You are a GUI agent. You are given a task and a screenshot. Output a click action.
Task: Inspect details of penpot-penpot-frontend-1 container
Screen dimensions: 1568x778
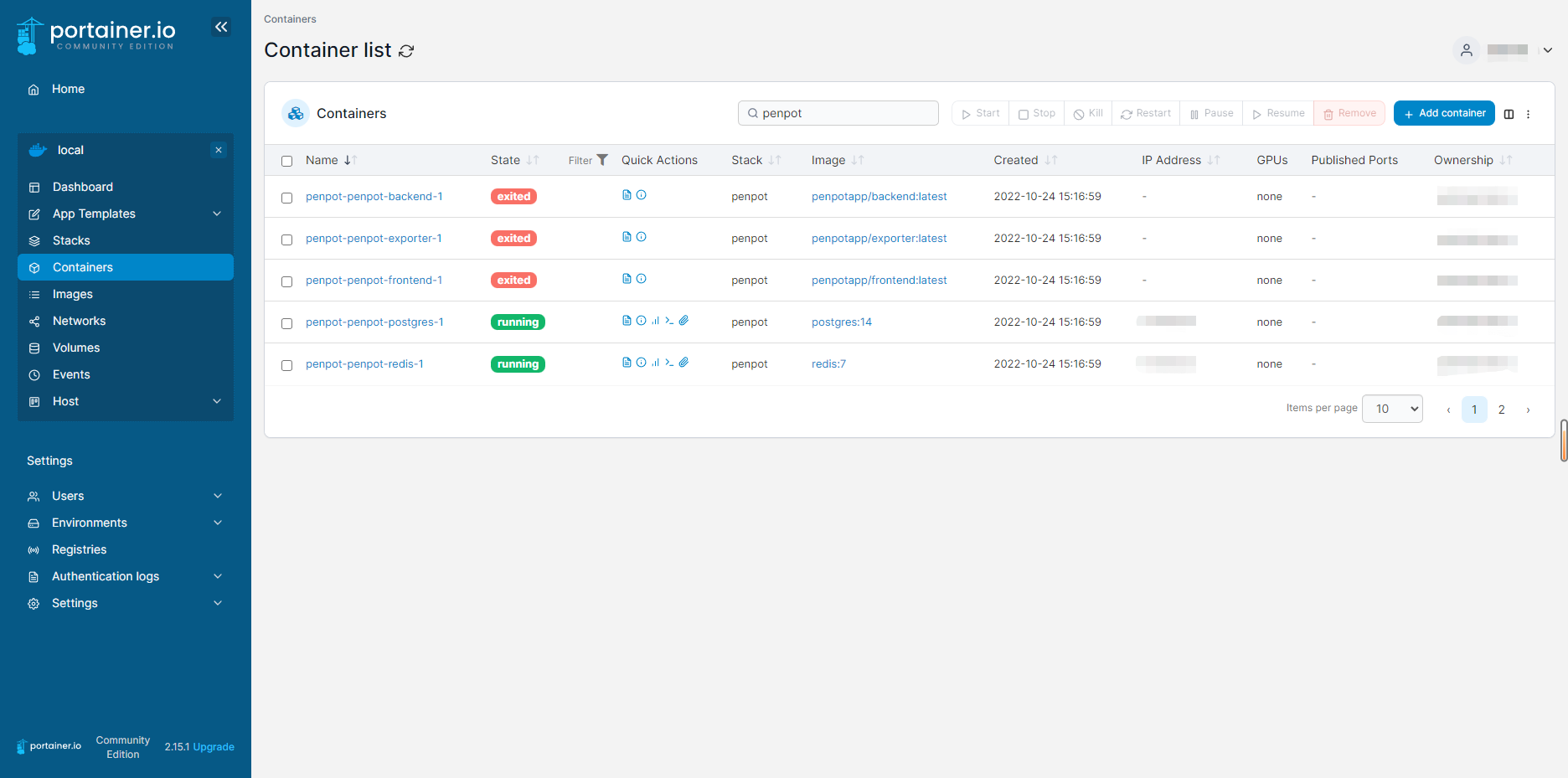click(x=641, y=278)
